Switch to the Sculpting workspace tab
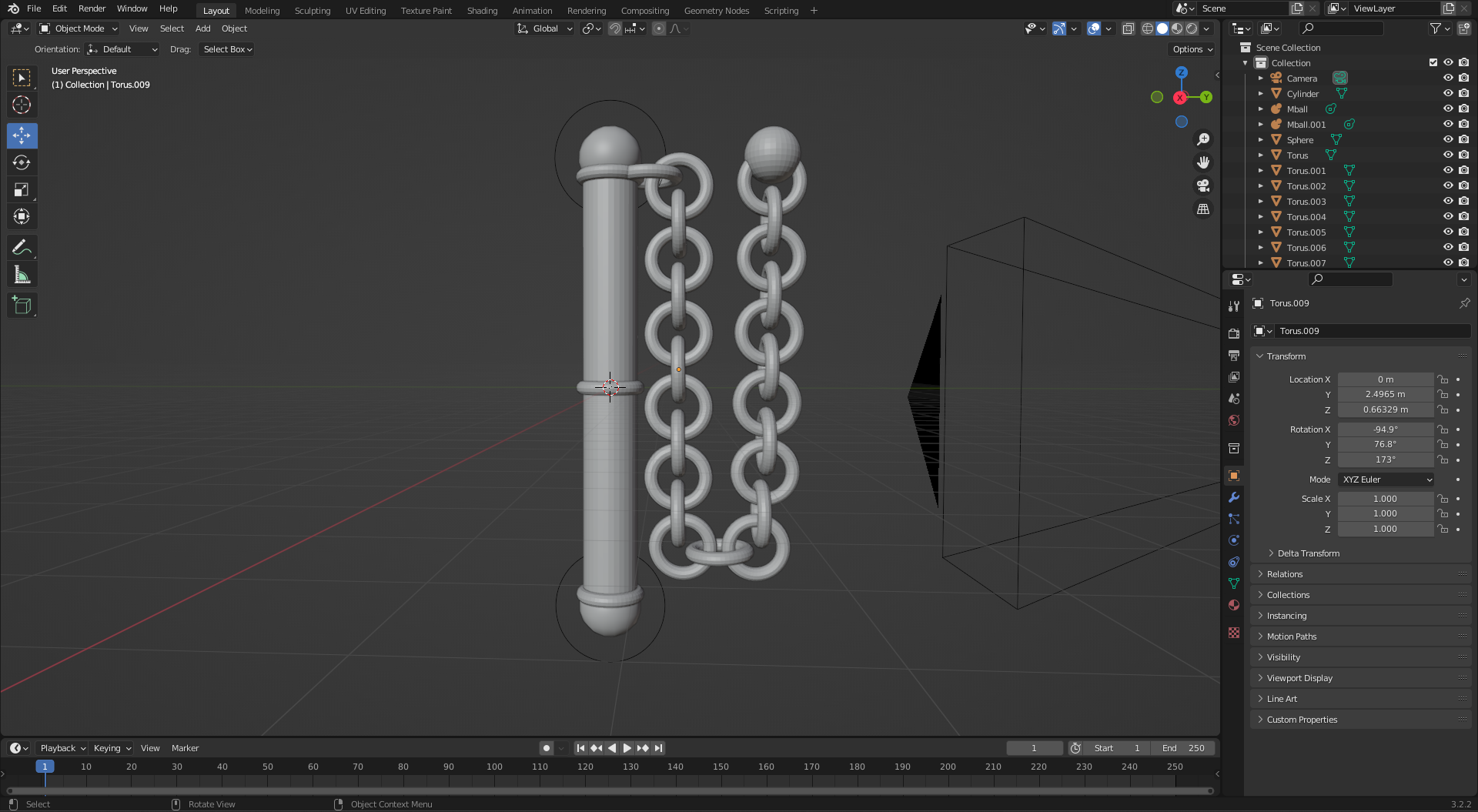This screenshot has height=812, width=1478. (x=312, y=10)
